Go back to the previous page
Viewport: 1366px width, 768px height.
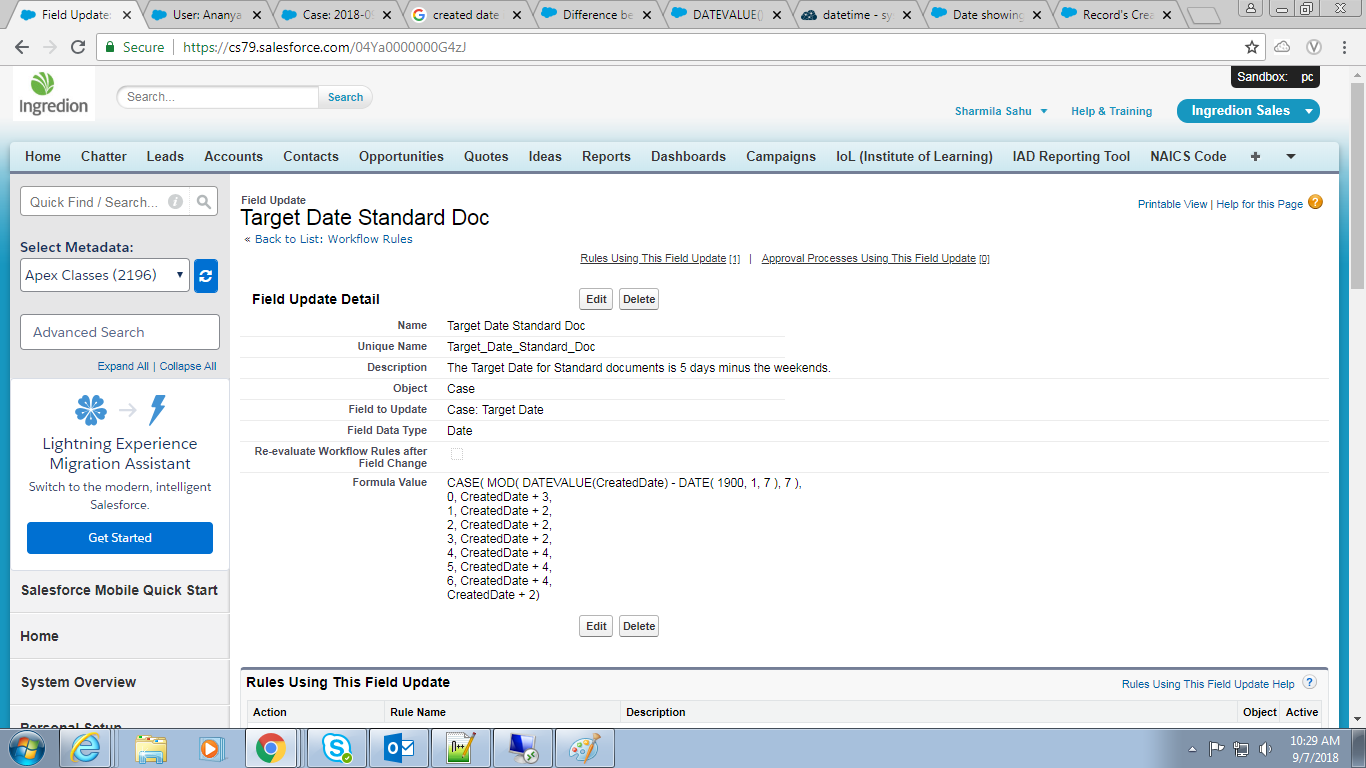[x=22, y=47]
